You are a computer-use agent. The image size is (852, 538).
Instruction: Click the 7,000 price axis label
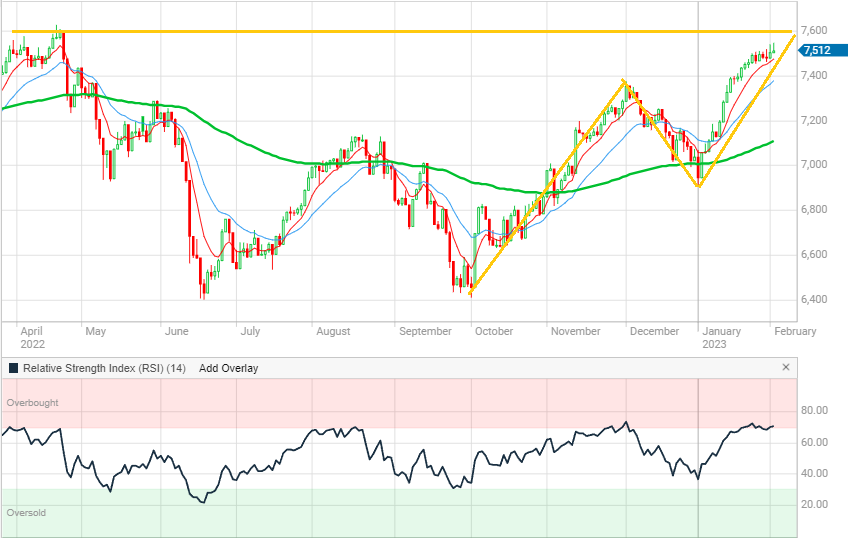point(817,165)
